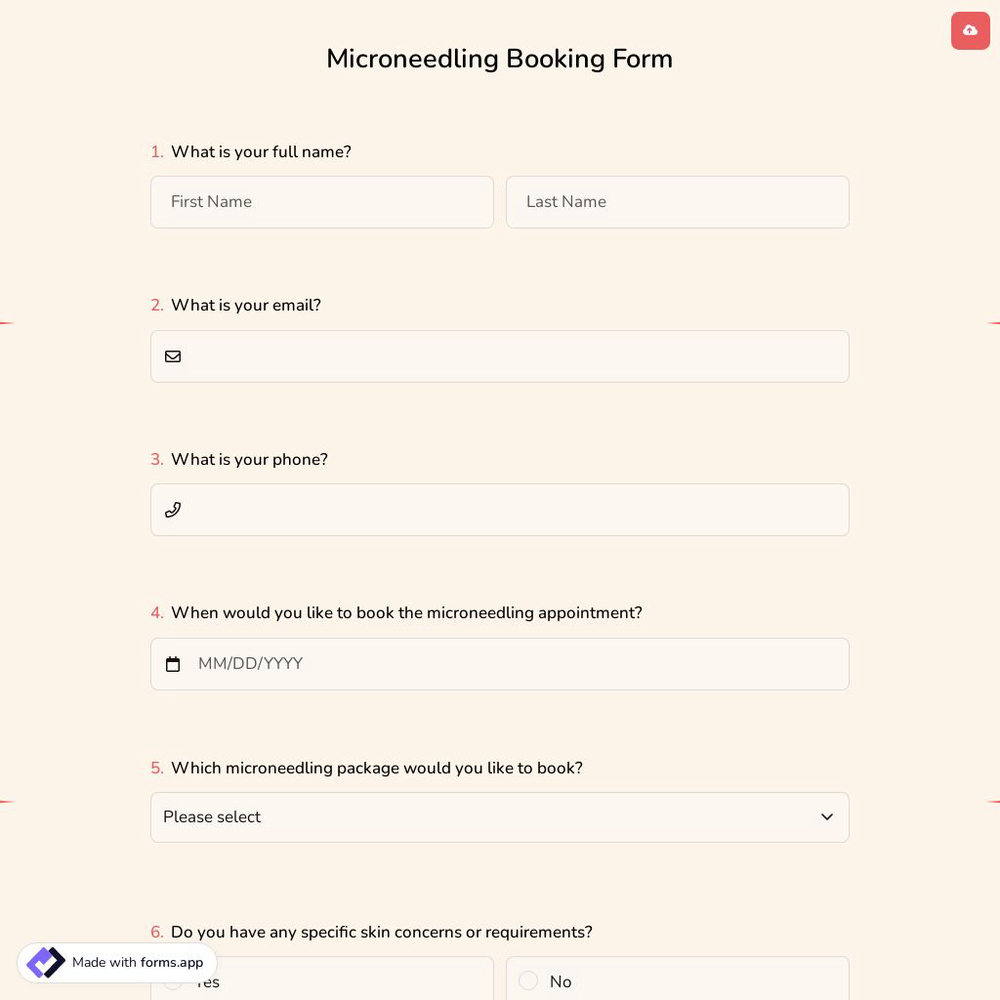The height and width of the screenshot is (1000, 1000).
Task: Click the Made with forms.app badge
Action: 116,962
